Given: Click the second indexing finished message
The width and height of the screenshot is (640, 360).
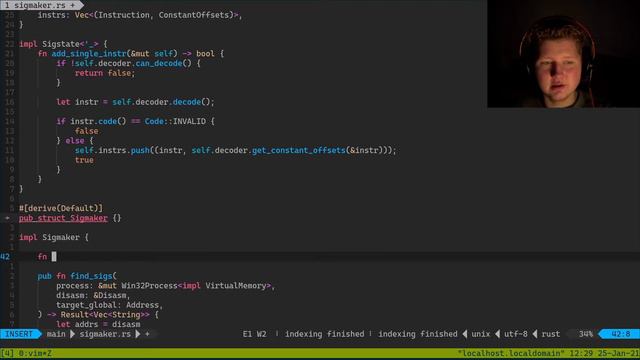Looking at the screenshot, I should [418, 334].
